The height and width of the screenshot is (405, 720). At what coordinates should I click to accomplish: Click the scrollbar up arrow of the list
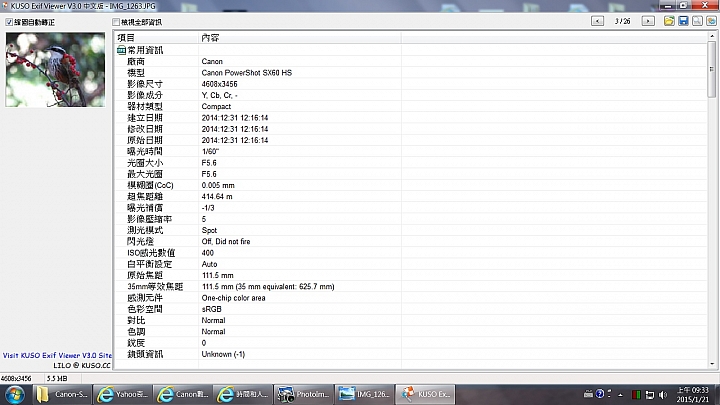pos(712,36)
